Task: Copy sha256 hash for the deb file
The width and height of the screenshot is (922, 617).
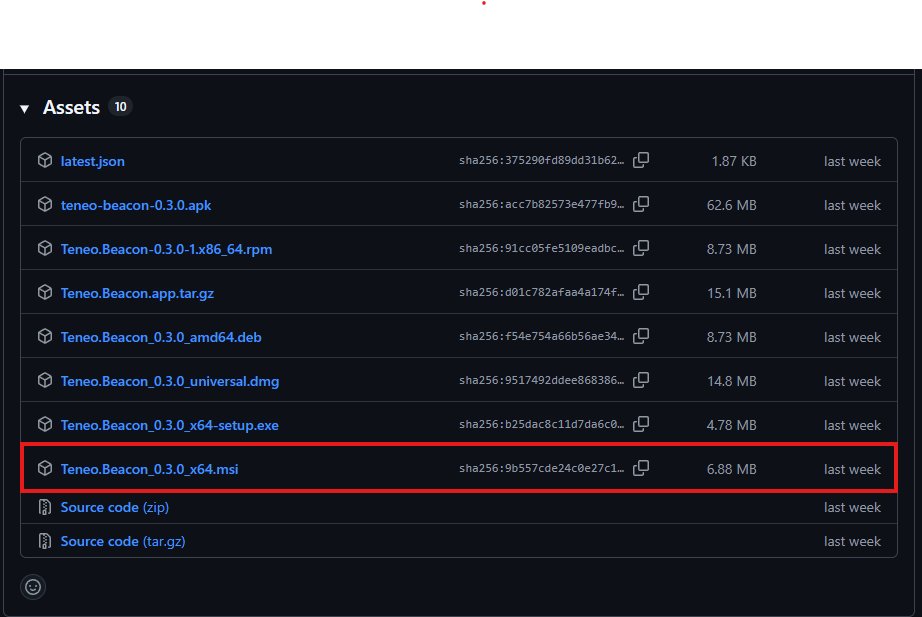Action: pyautogui.click(x=641, y=336)
